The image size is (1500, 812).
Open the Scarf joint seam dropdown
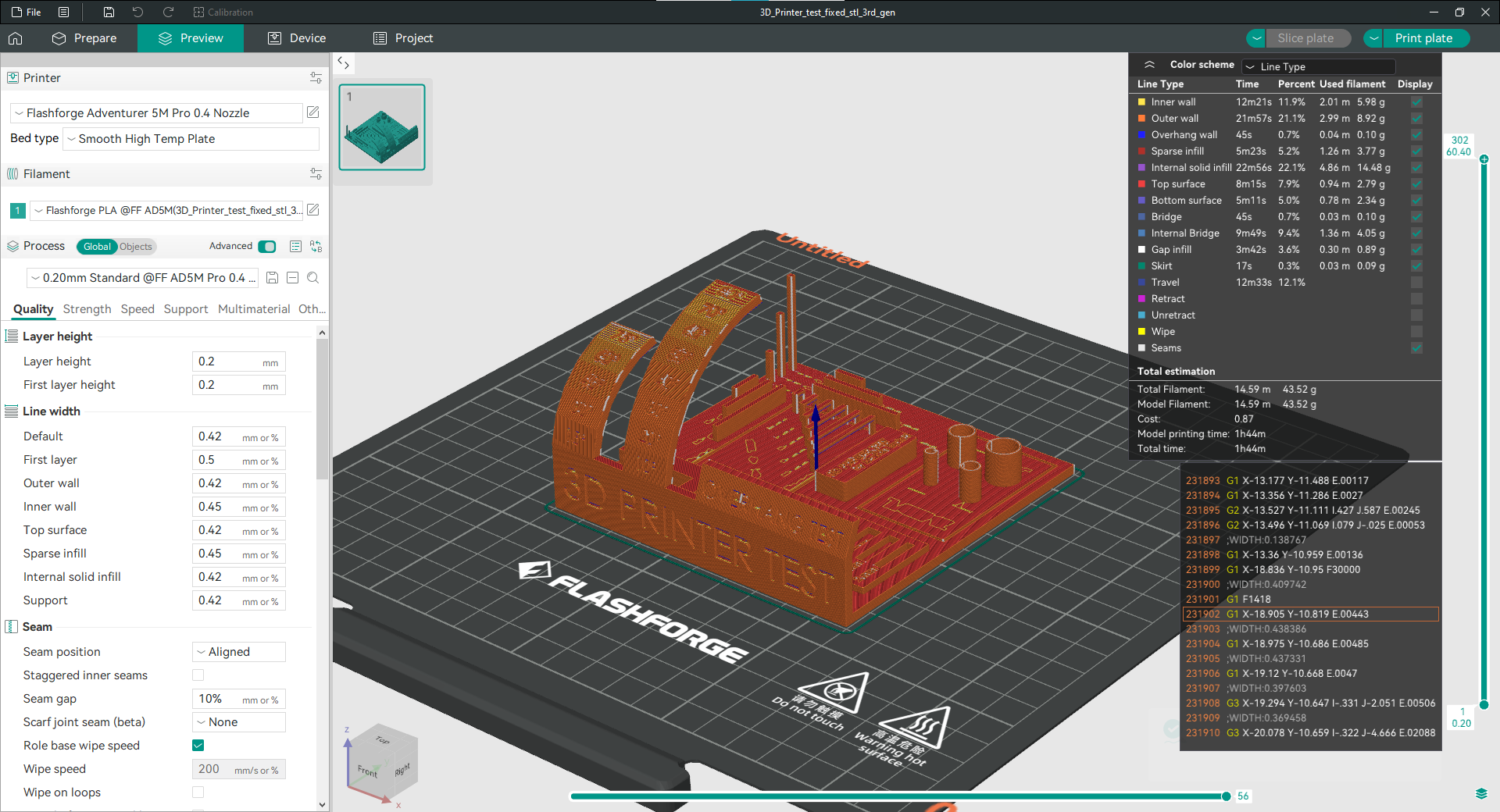[x=239, y=722]
